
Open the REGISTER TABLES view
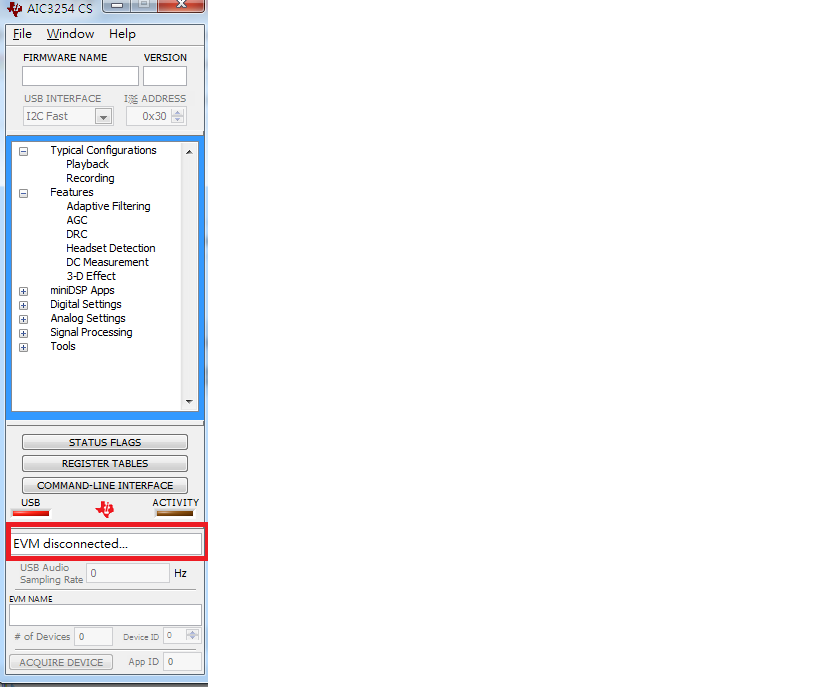coord(104,463)
